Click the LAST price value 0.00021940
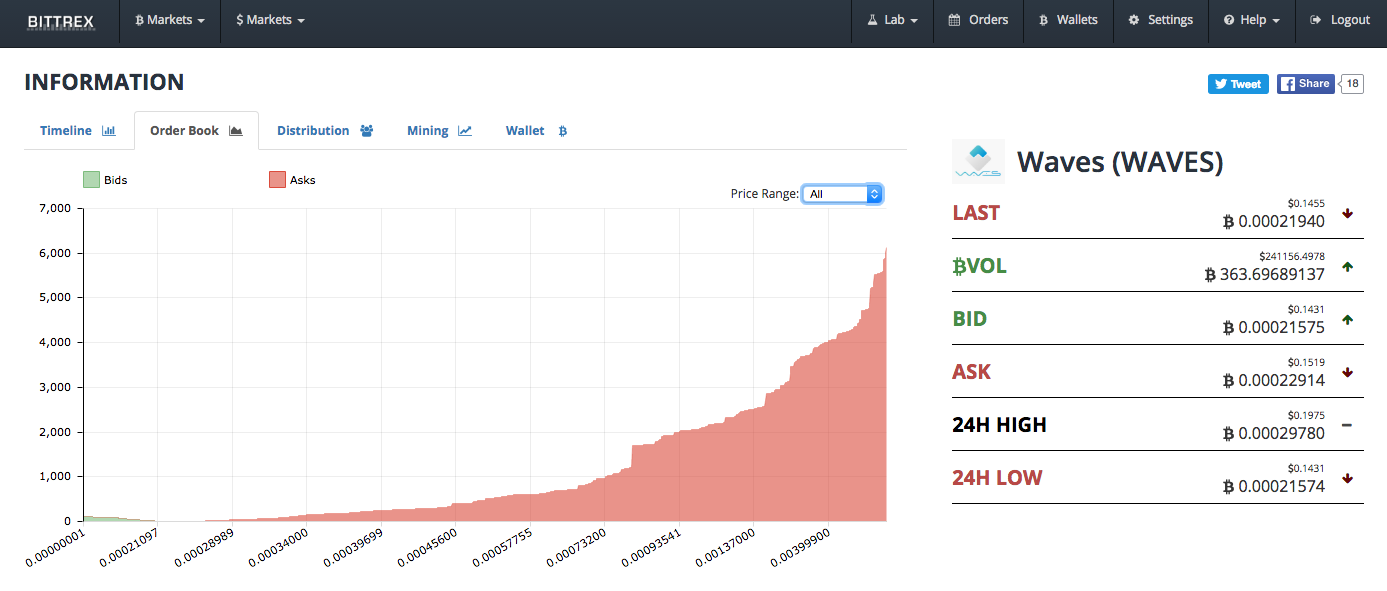 [x=1273, y=221]
